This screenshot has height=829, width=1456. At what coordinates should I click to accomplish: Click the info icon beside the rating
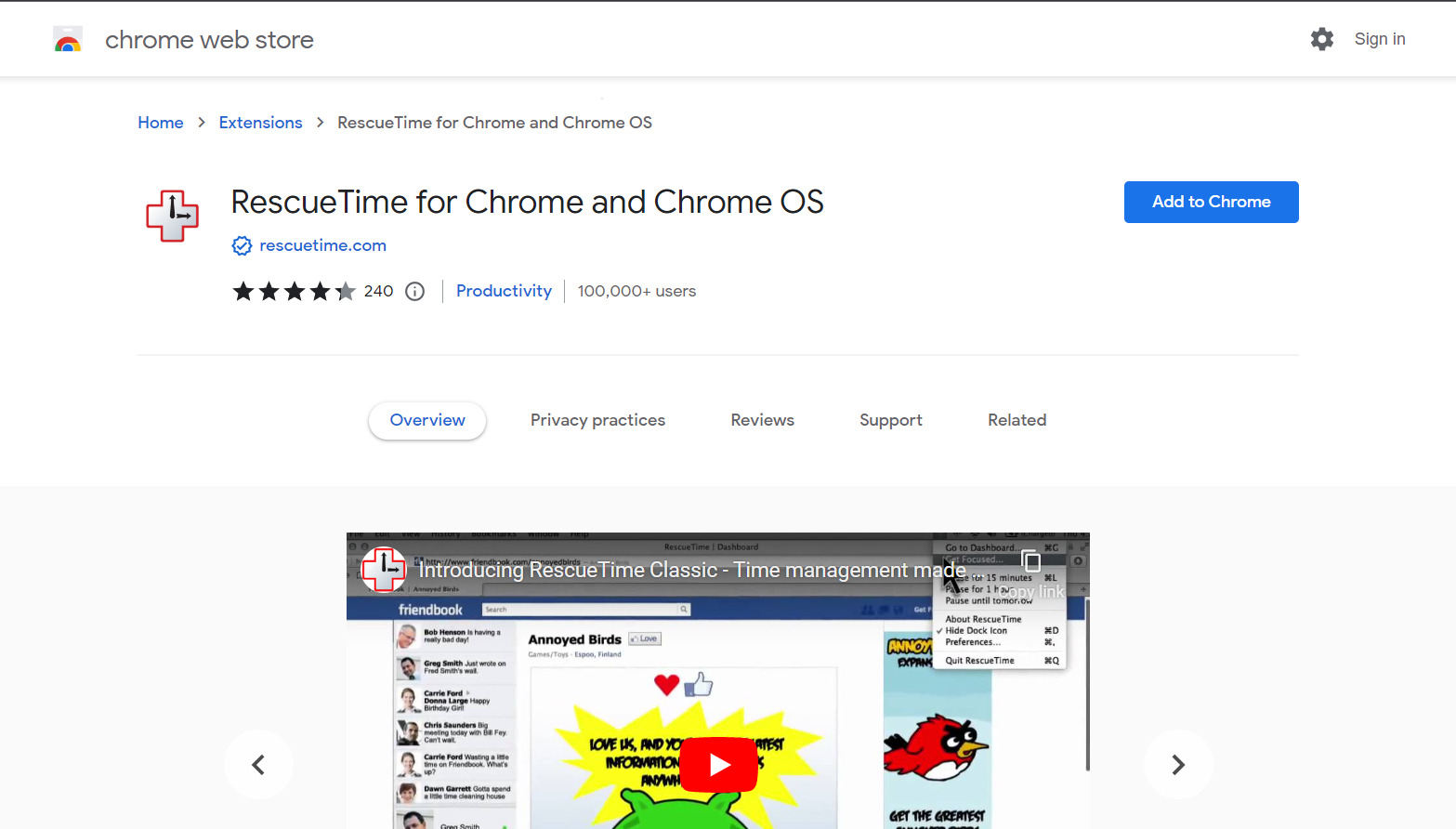(414, 291)
